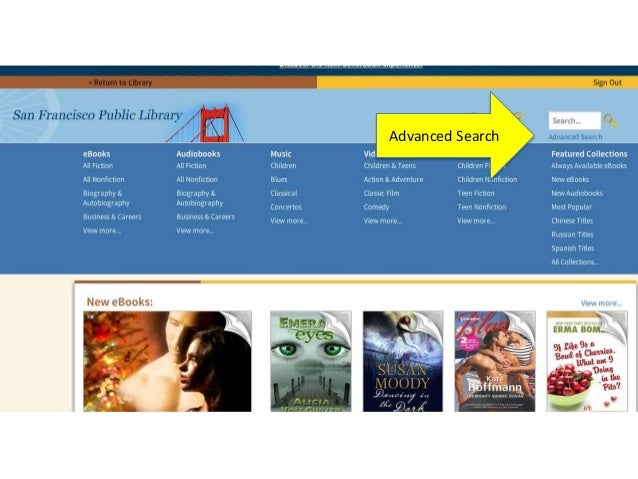Open New Audiobooks collection

click(x=577, y=193)
